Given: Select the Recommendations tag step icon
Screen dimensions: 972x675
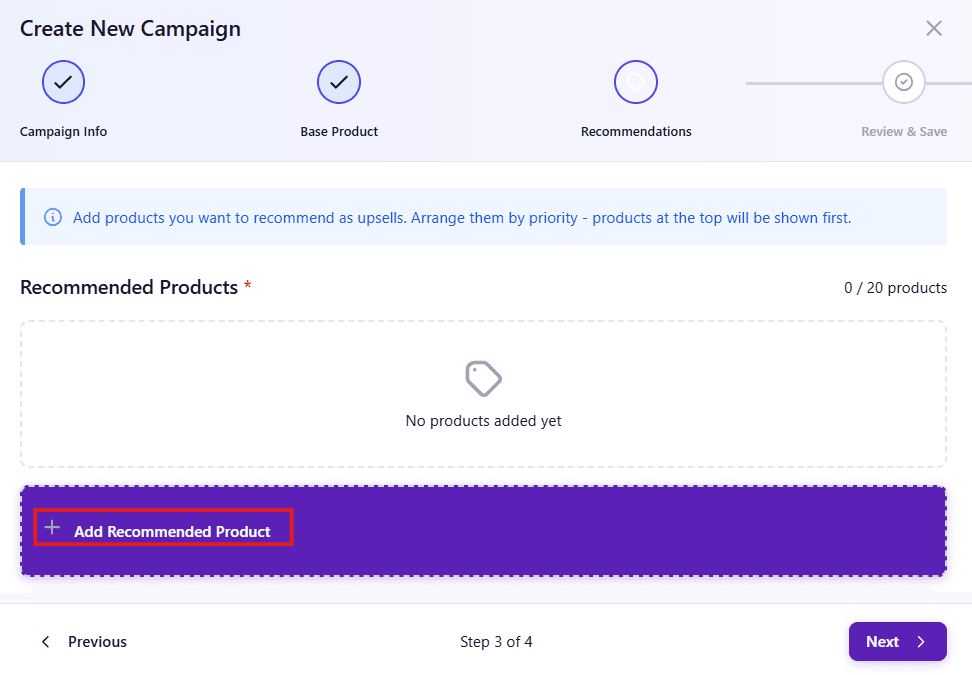Looking at the screenshot, I should [x=636, y=82].
